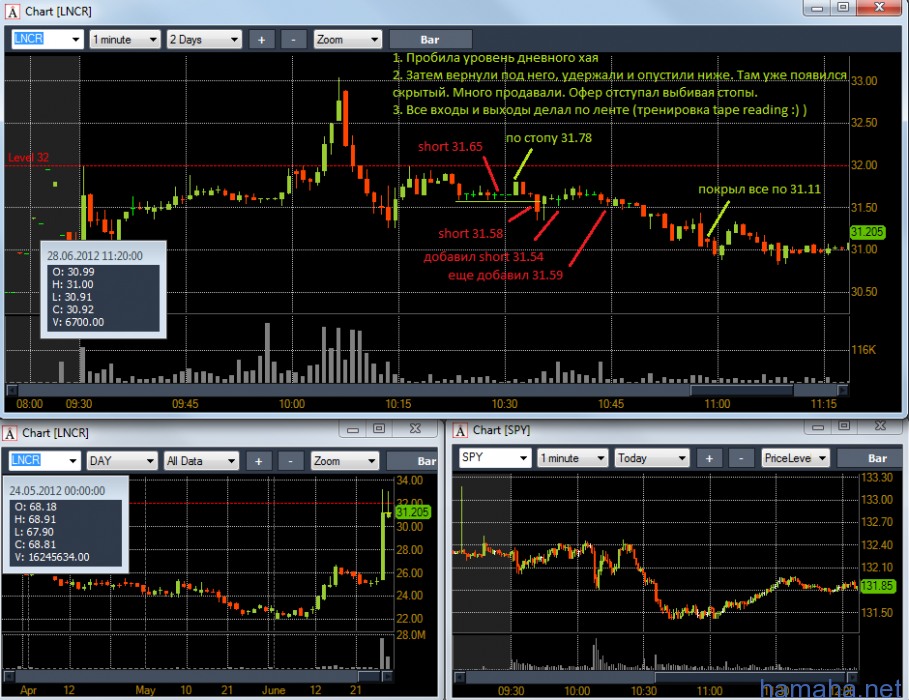The width and height of the screenshot is (909, 700).
Task: Click the minus button on the daily LNCR chart
Action: click(290, 461)
